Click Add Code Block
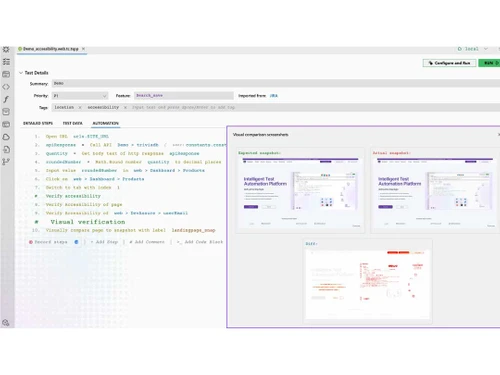 click(200, 242)
